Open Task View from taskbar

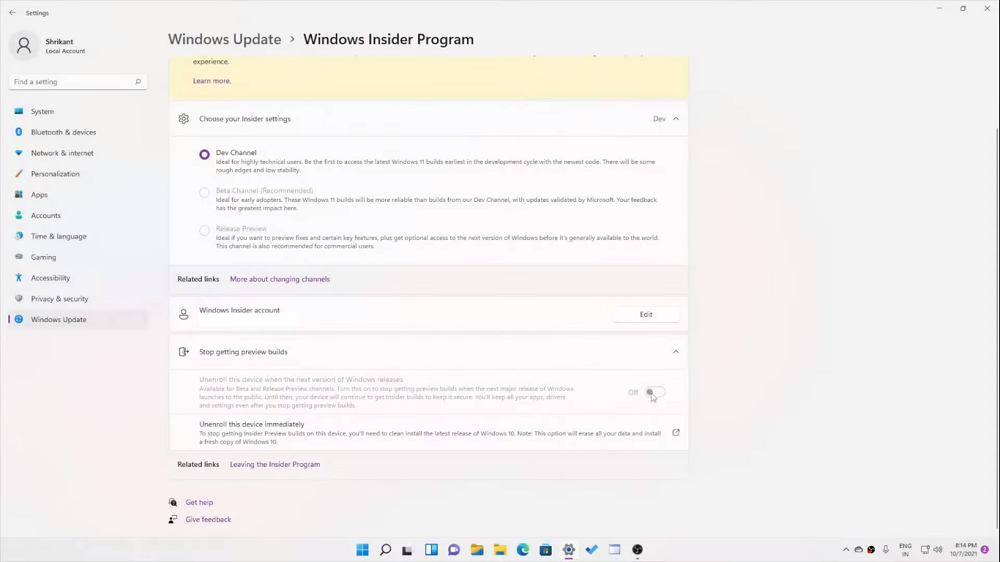pyautogui.click(x=408, y=550)
